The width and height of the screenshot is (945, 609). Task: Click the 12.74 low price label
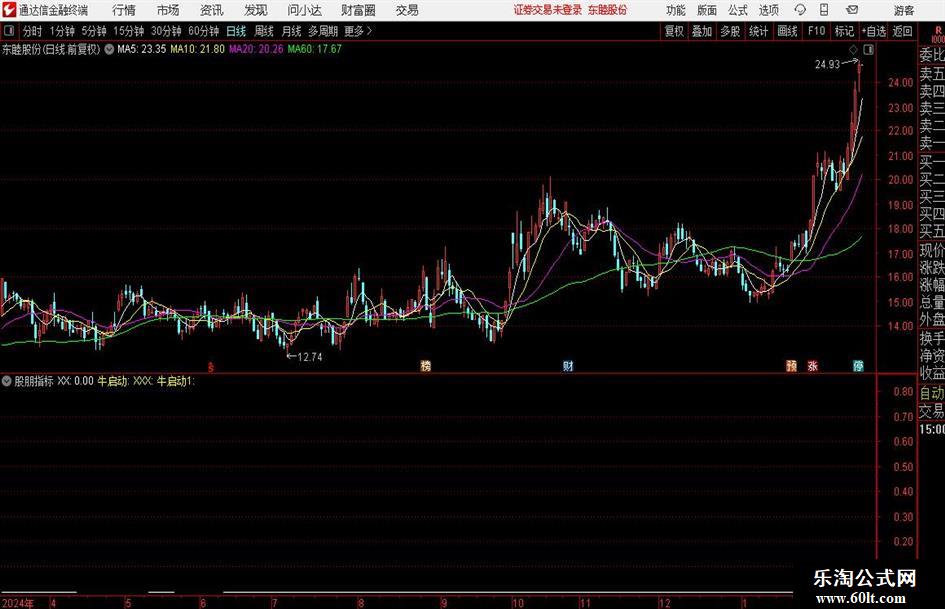click(310, 357)
